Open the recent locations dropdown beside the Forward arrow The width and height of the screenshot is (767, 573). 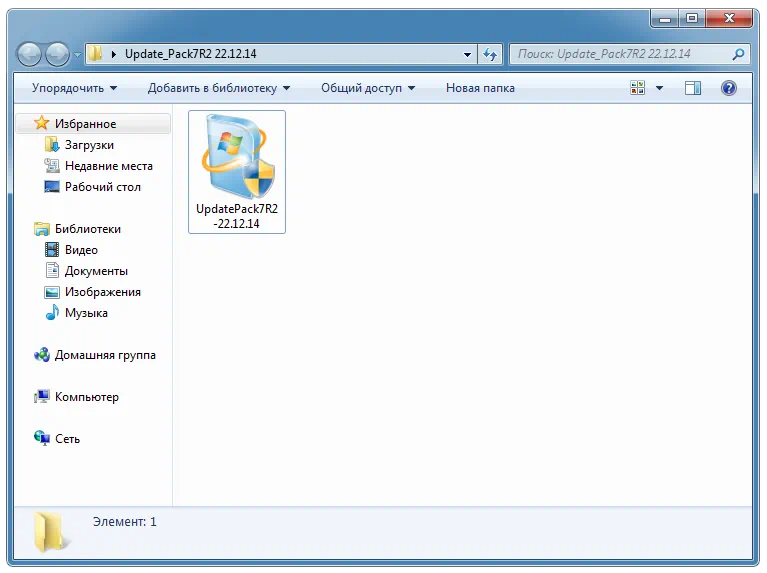(77, 55)
